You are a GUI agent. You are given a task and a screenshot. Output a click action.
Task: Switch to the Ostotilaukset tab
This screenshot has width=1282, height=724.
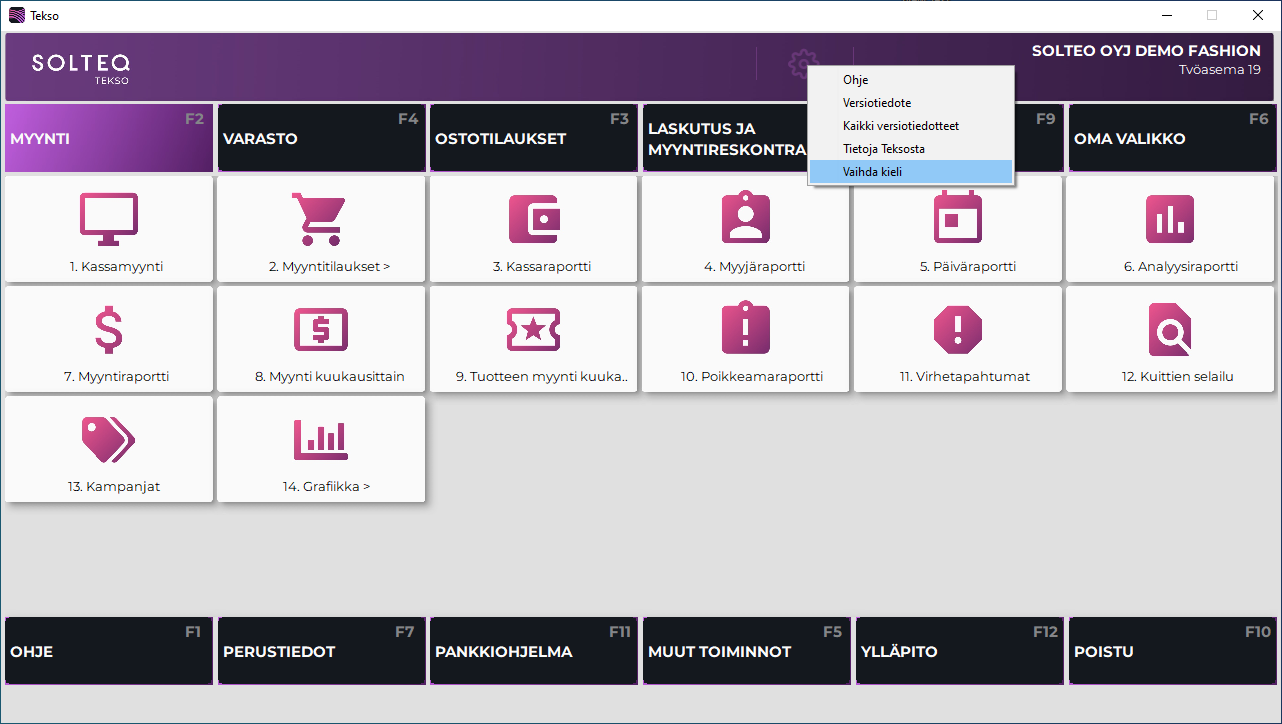(x=533, y=138)
